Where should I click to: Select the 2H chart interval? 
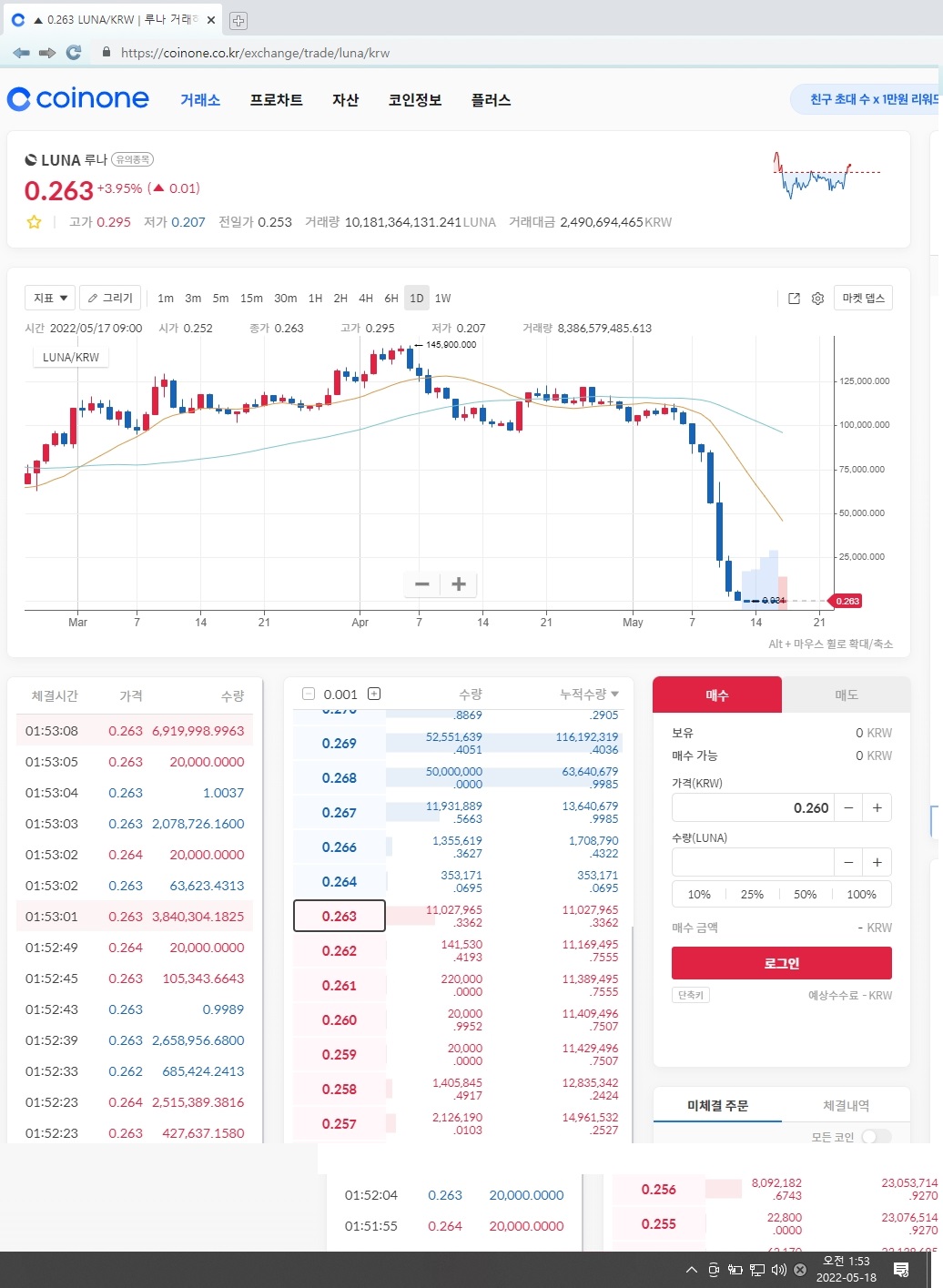tap(340, 299)
